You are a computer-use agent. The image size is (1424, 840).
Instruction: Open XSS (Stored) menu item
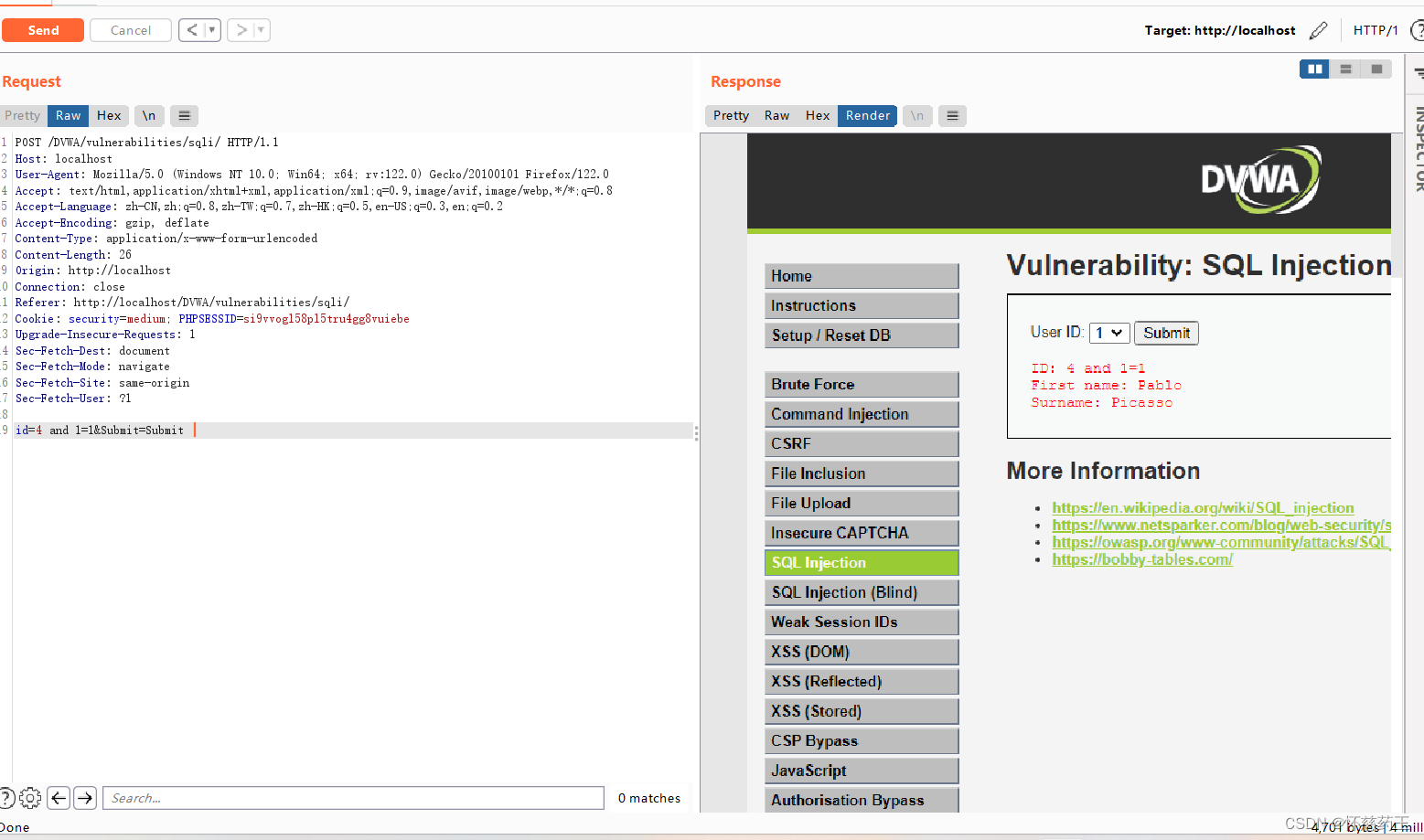click(862, 711)
